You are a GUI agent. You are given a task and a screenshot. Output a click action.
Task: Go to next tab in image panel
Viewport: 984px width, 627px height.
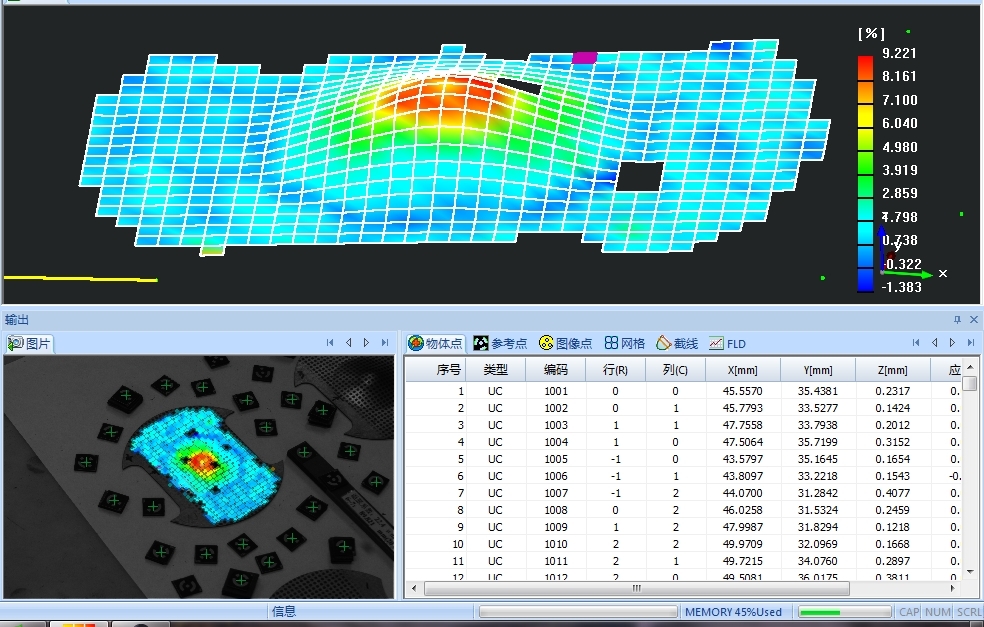coord(367,343)
